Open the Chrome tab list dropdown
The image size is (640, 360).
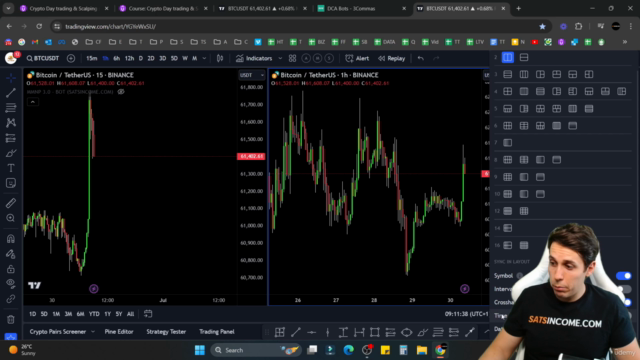point(8,8)
